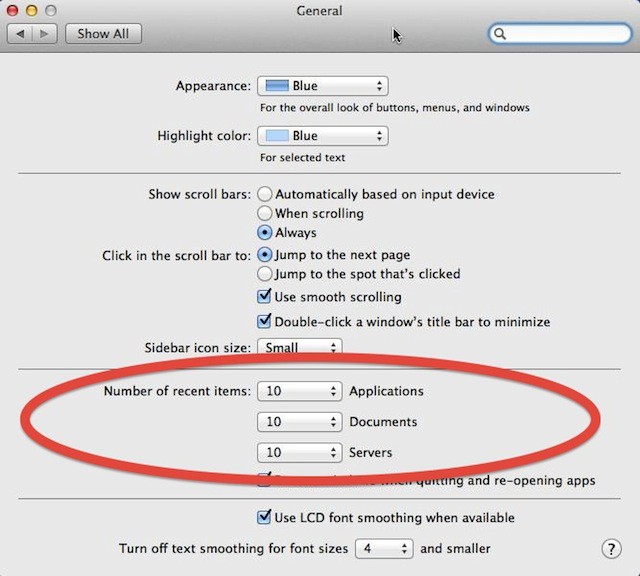
Task: Click the green zoom window button
Action: [x=51, y=10]
